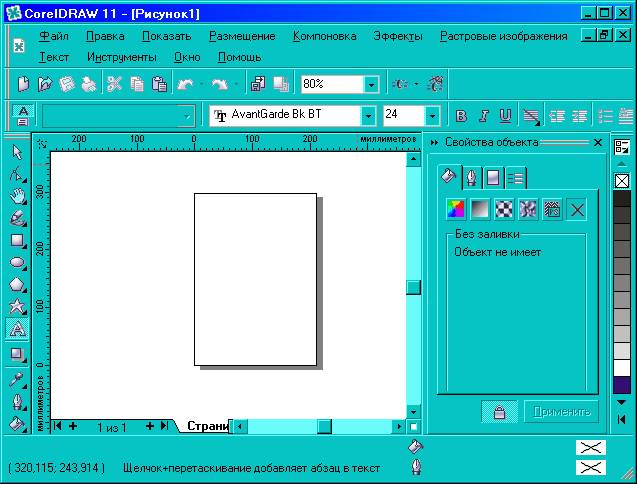This screenshot has height=484, width=637.
Task: Switch to the Outline pen properties tab
Action: click(x=472, y=178)
